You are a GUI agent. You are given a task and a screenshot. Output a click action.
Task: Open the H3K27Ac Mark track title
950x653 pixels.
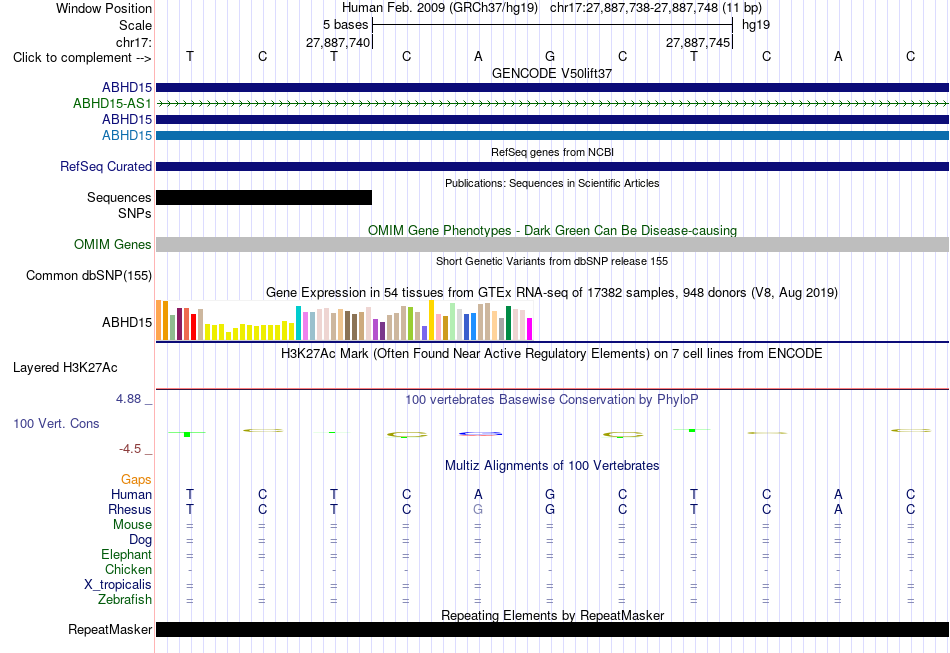click(552, 354)
